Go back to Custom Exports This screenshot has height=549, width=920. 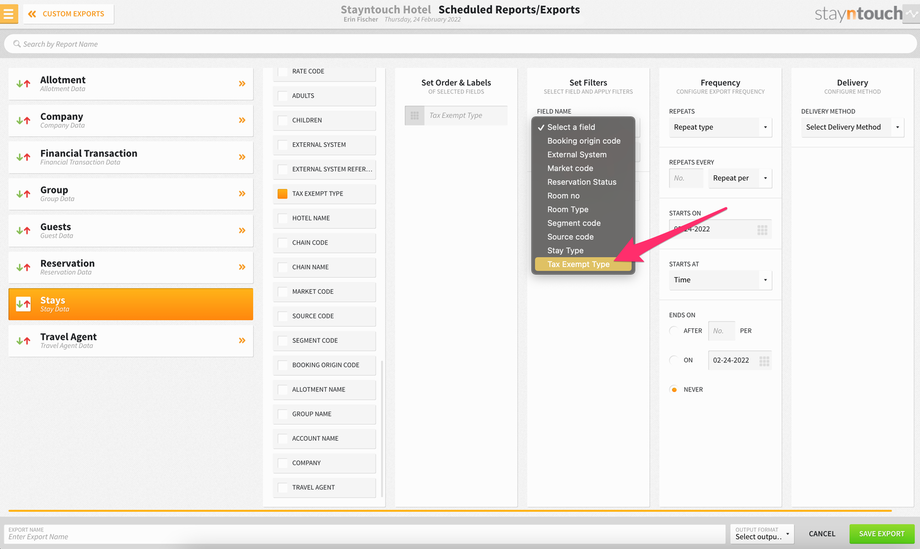coord(67,13)
